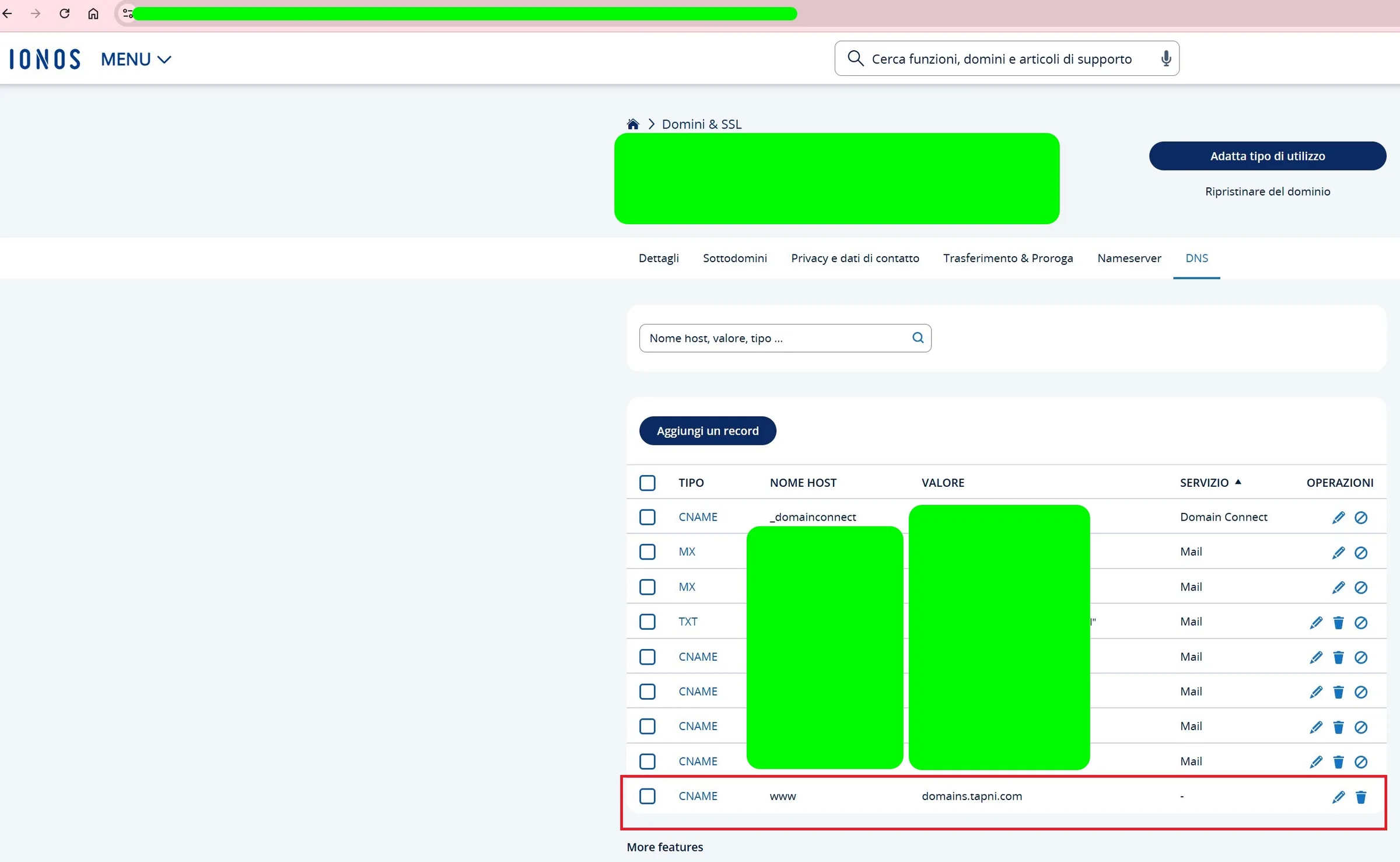Click Ripristinare del dominio link
This screenshot has width=1400, height=862.
[x=1268, y=191]
